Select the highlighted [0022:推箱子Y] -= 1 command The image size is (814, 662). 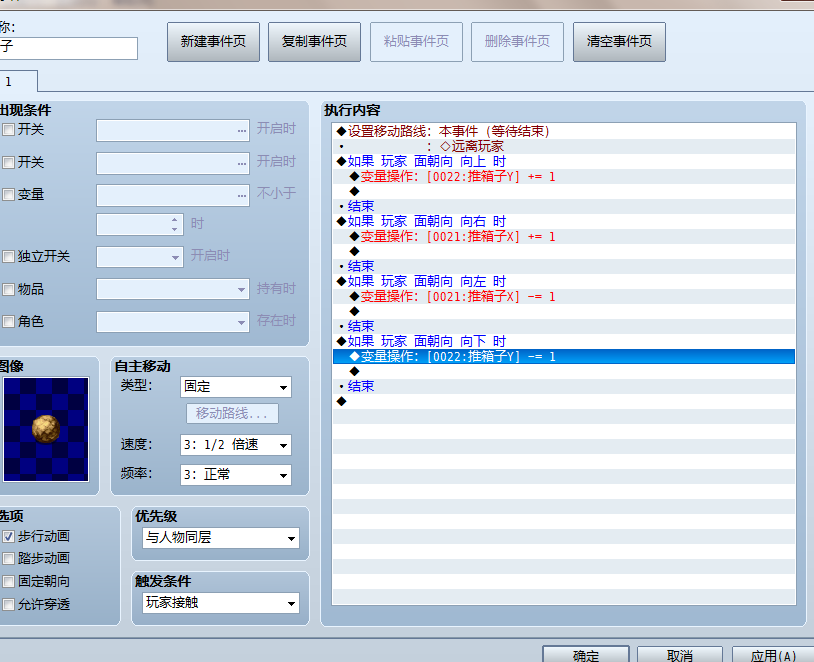point(564,357)
